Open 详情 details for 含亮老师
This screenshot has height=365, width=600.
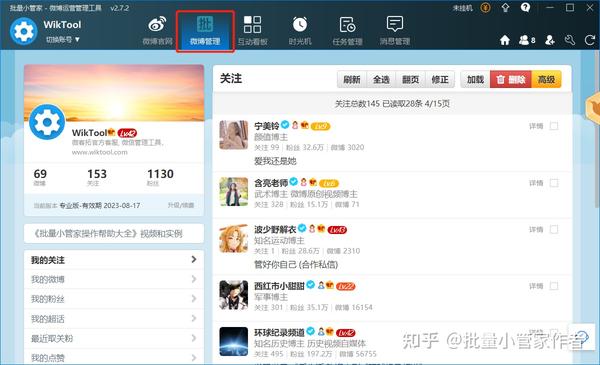[x=536, y=183]
